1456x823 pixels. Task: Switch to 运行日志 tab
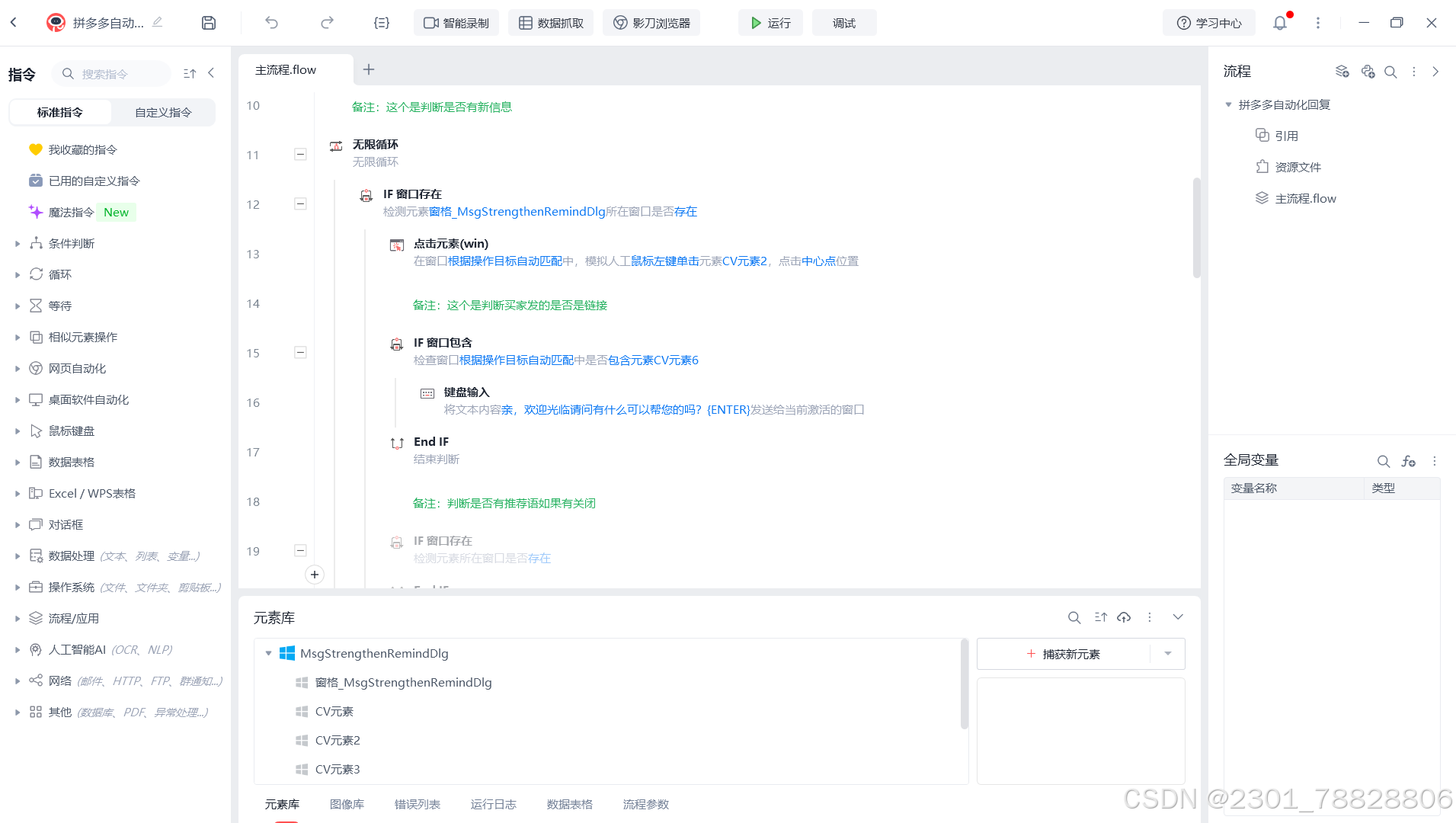tap(493, 804)
